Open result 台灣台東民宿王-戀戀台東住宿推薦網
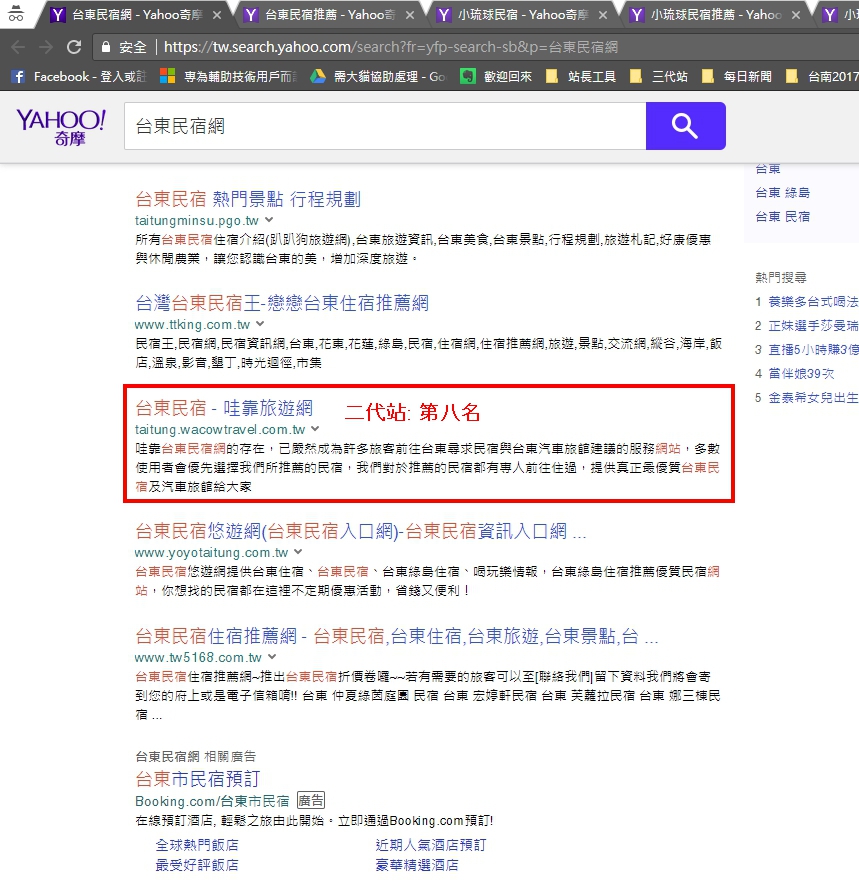 [282, 303]
